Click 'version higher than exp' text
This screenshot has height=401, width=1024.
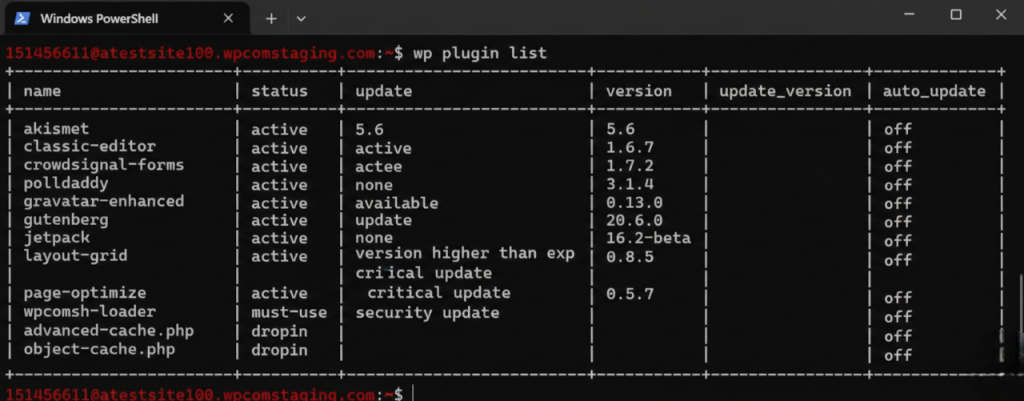[465, 253]
